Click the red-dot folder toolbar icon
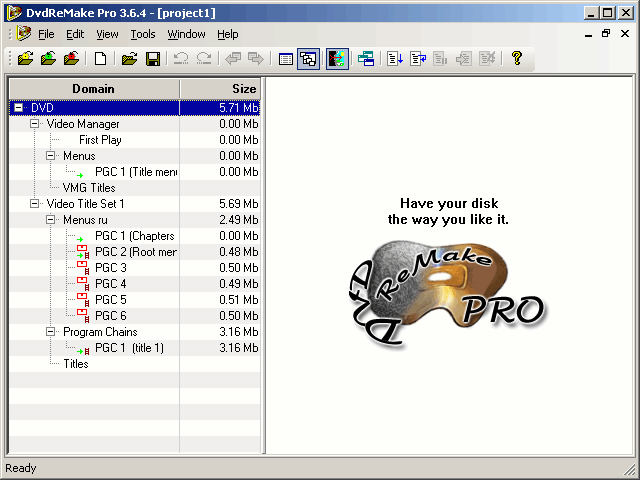The width and height of the screenshot is (640, 480). 71,58
